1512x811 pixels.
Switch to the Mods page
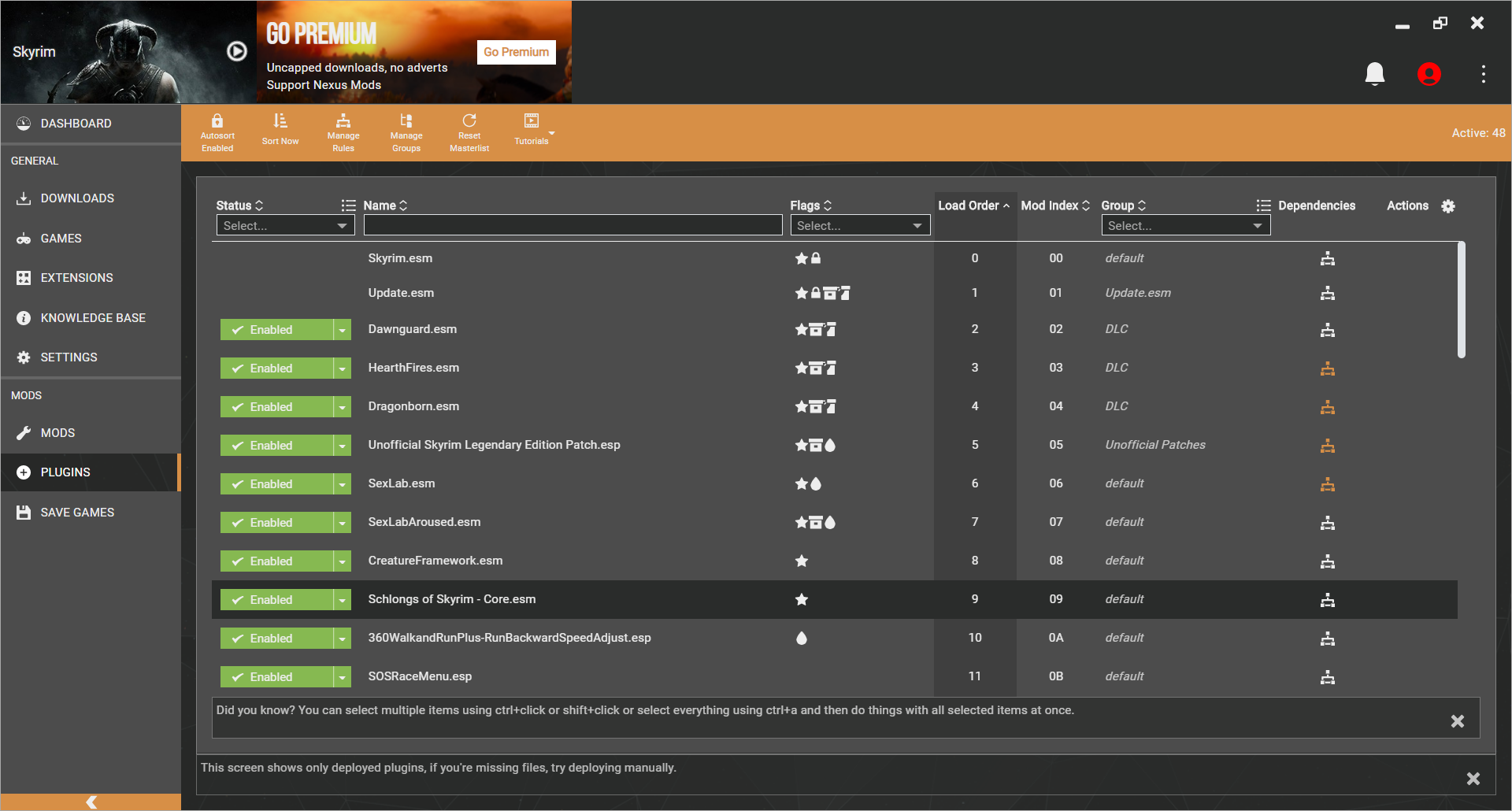(91, 433)
